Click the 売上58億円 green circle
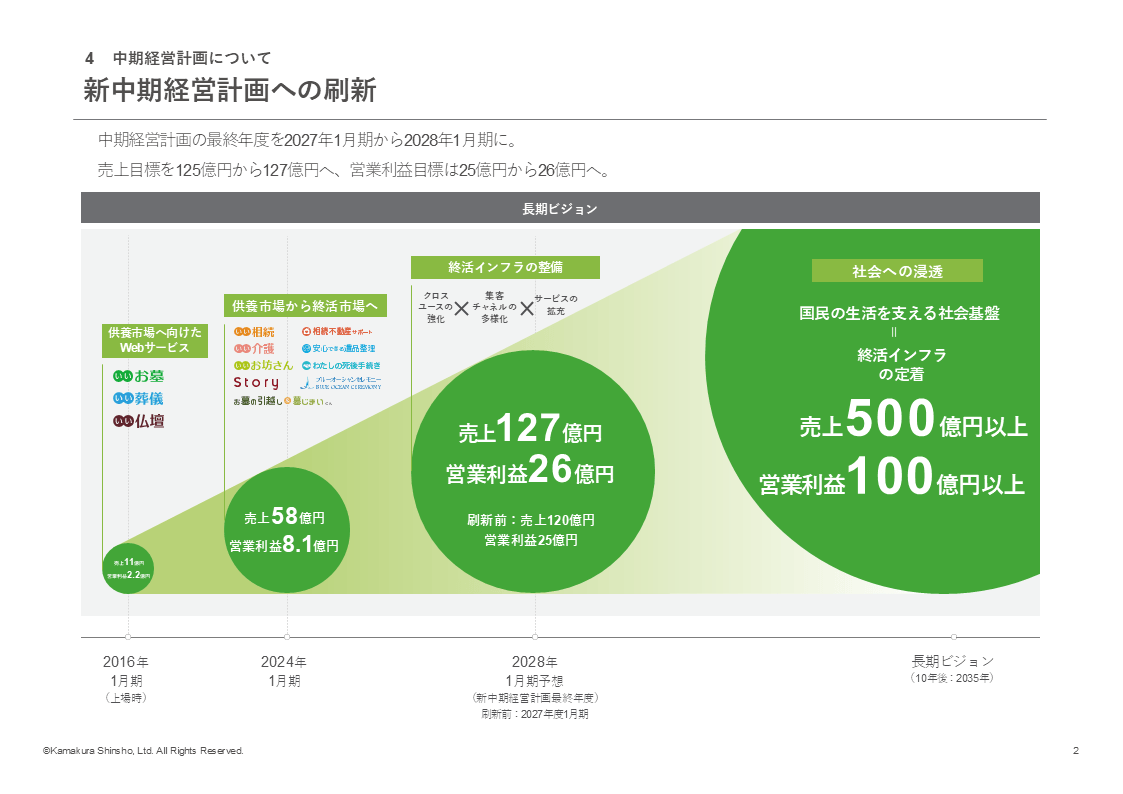Screen dimensions: 1123x794 click(x=286, y=530)
